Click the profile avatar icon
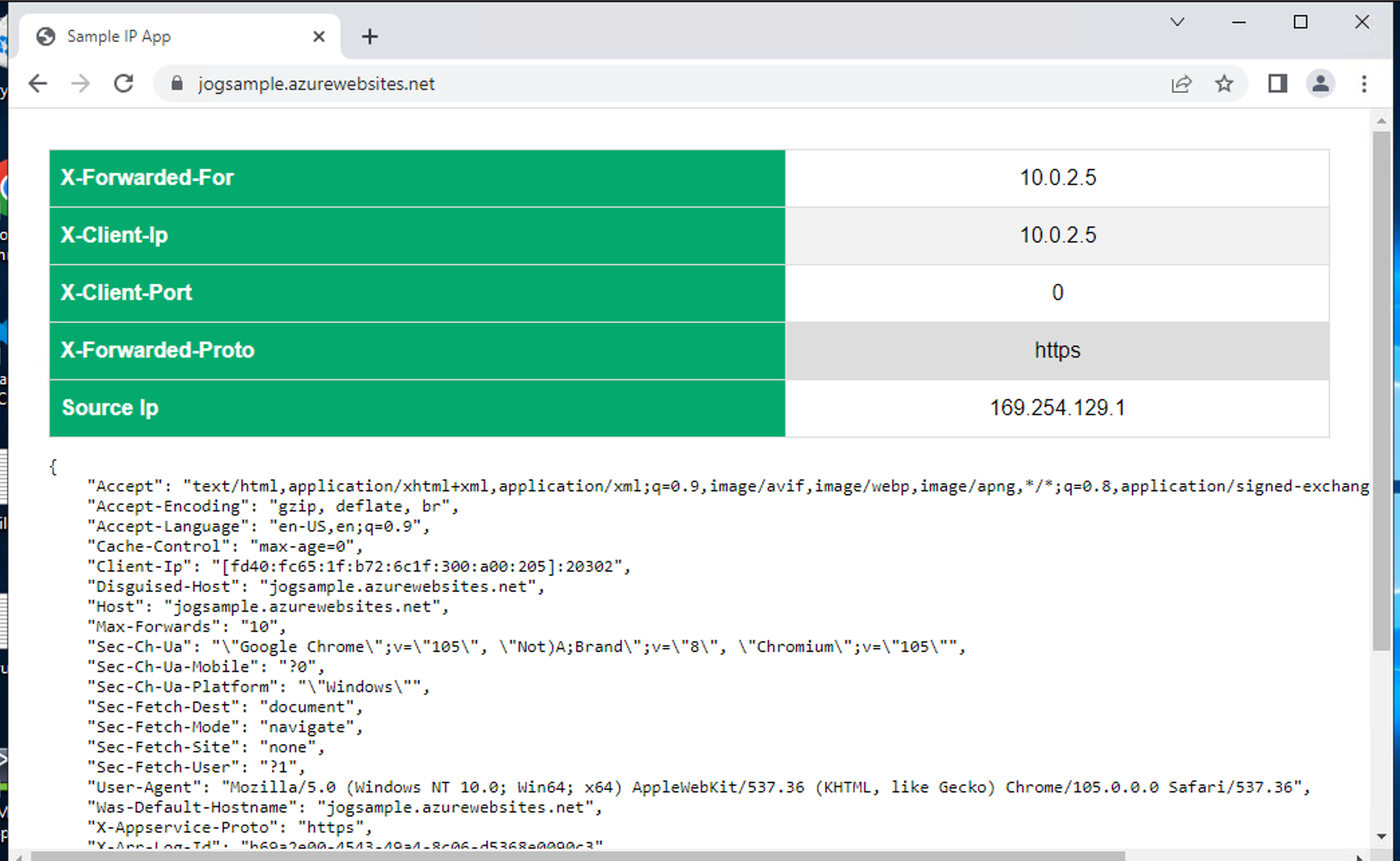 point(1320,84)
